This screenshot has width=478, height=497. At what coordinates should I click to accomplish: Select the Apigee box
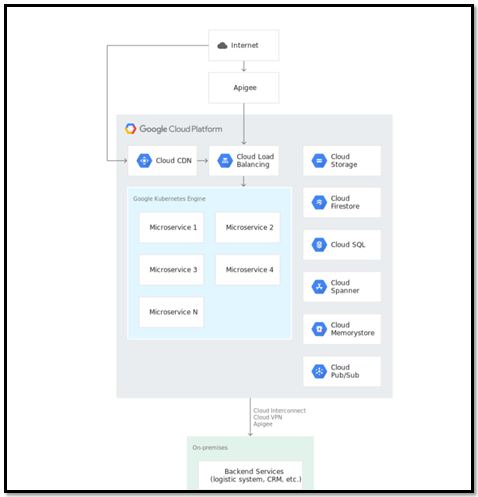point(244,88)
